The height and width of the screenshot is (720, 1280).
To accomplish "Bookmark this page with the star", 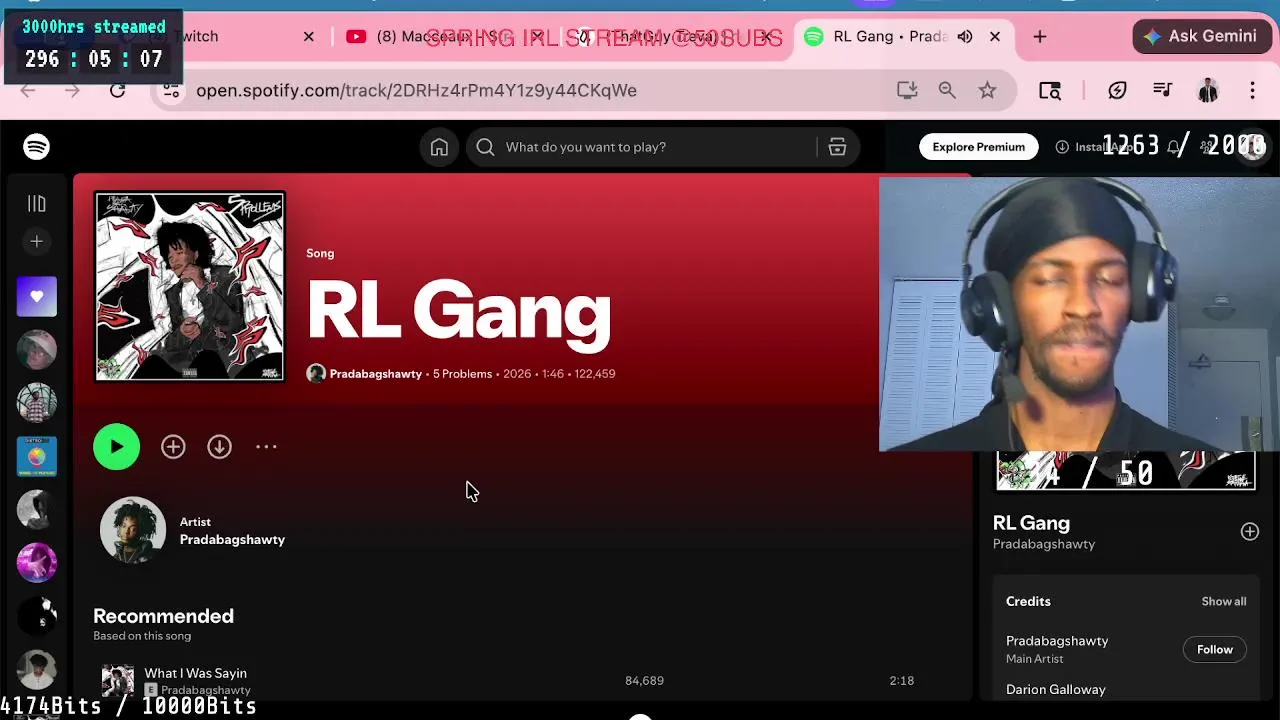I will coord(988,91).
